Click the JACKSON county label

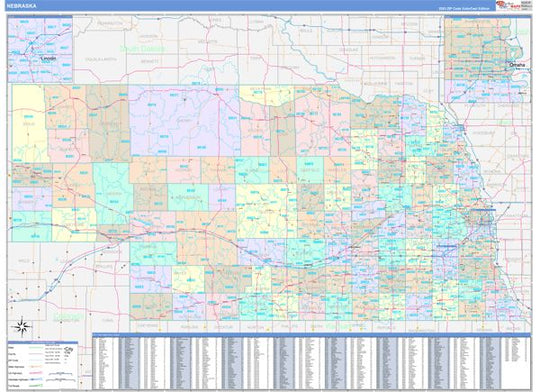click(x=148, y=36)
